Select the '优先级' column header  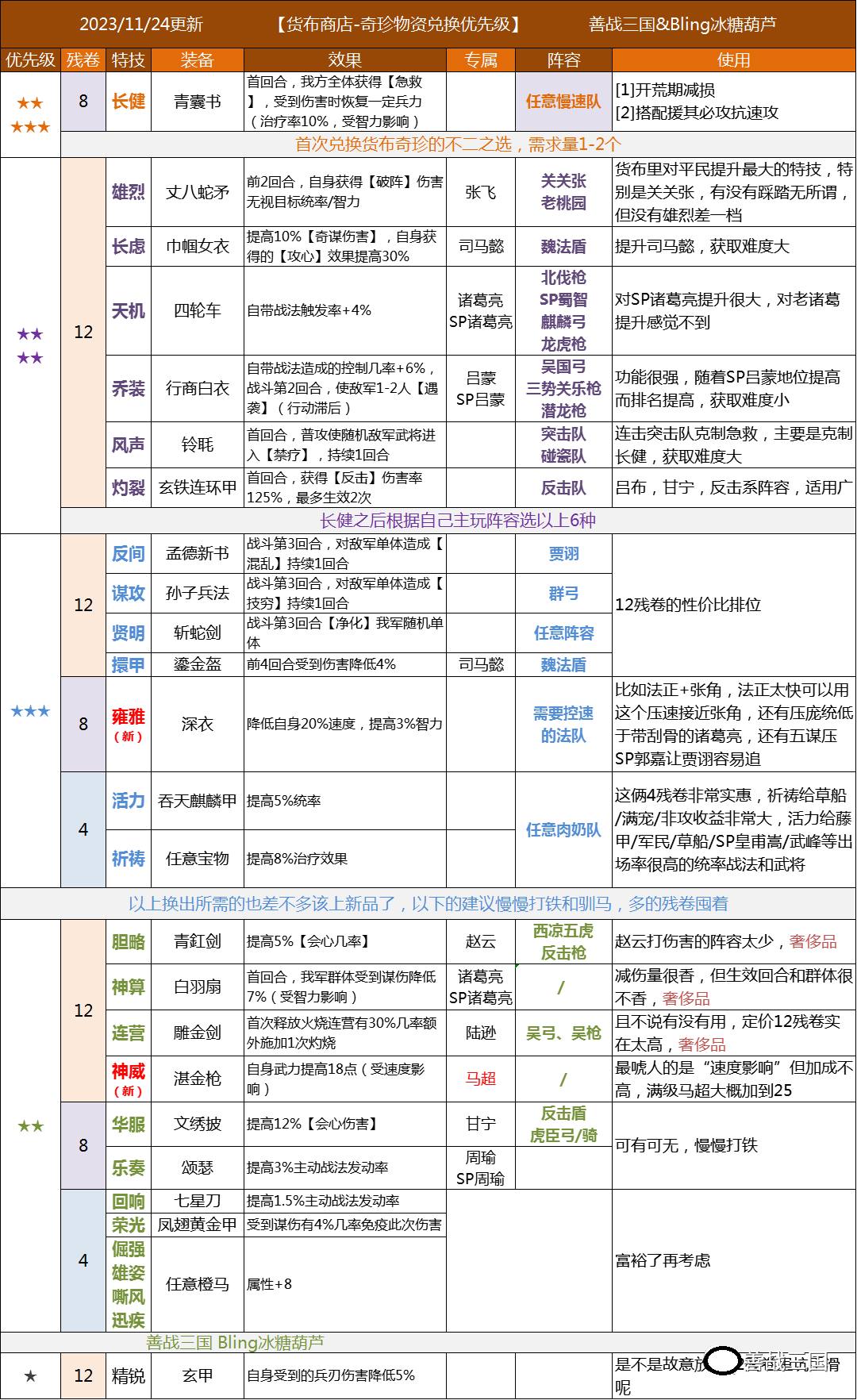pyautogui.click(x=30, y=60)
